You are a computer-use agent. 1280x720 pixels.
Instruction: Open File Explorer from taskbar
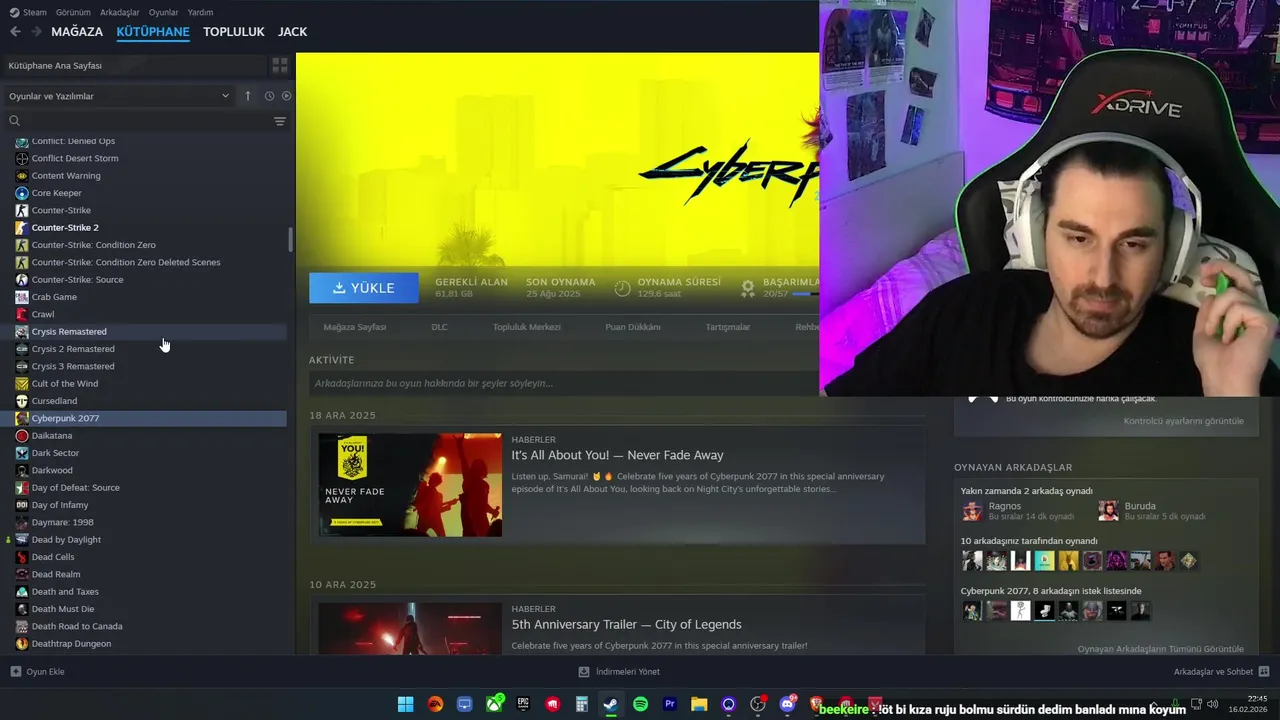click(x=699, y=704)
